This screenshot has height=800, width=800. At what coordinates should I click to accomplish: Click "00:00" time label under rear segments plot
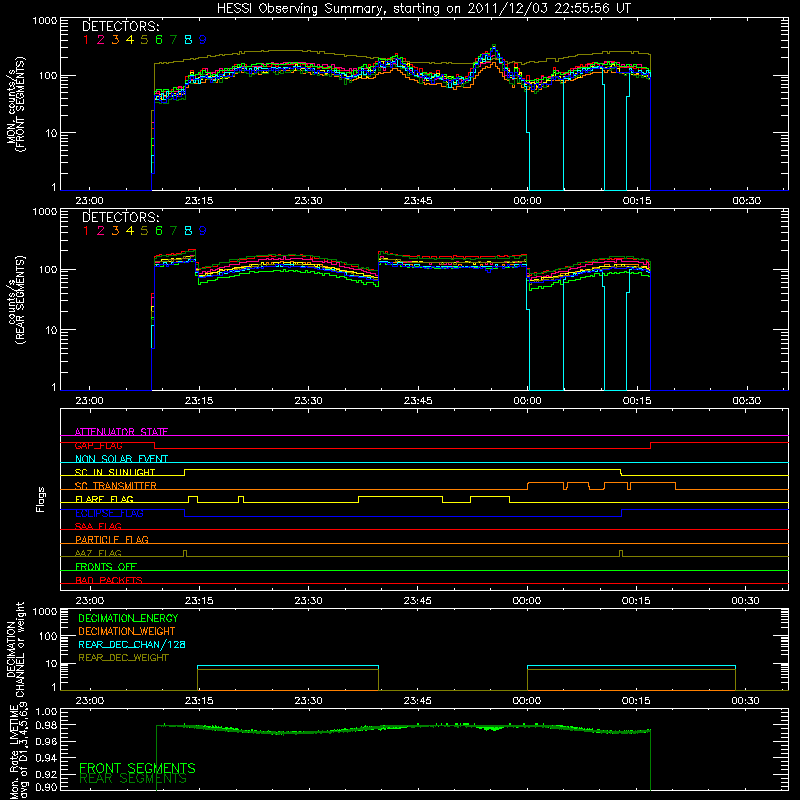pyautogui.click(x=527, y=401)
